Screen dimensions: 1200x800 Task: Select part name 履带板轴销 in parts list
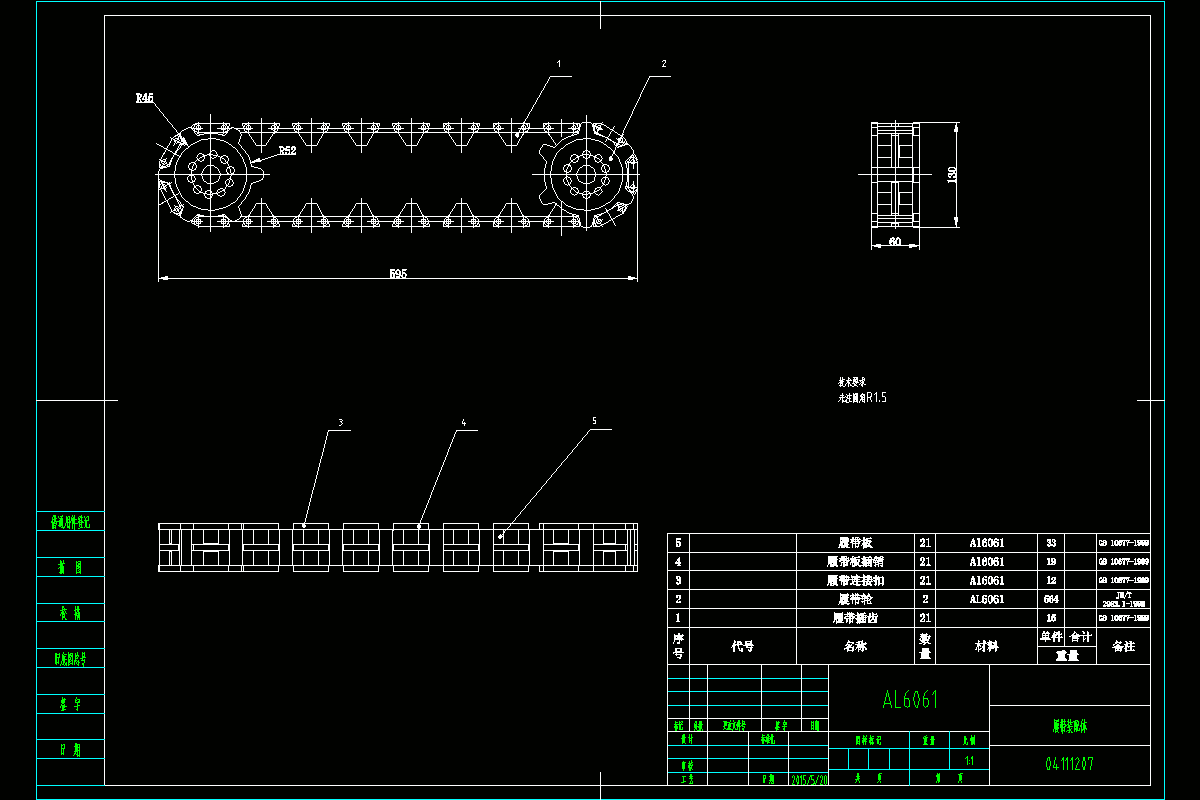855,561
